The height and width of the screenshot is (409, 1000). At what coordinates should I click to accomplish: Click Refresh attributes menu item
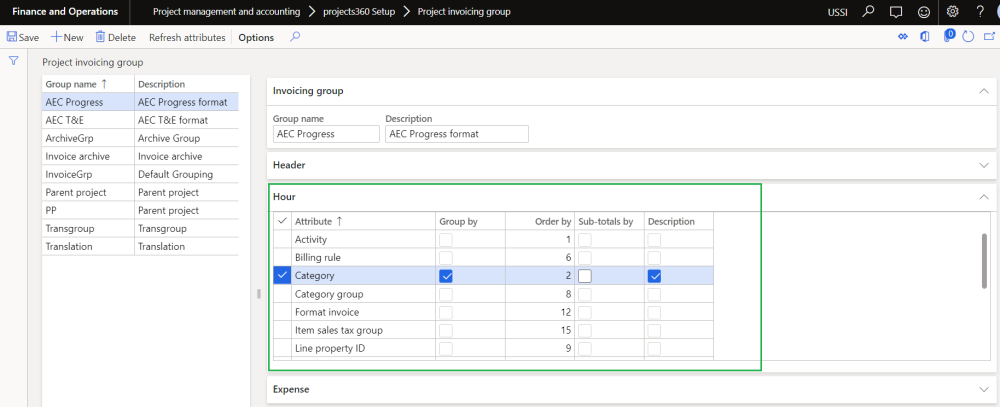click(x=187, y=37)
